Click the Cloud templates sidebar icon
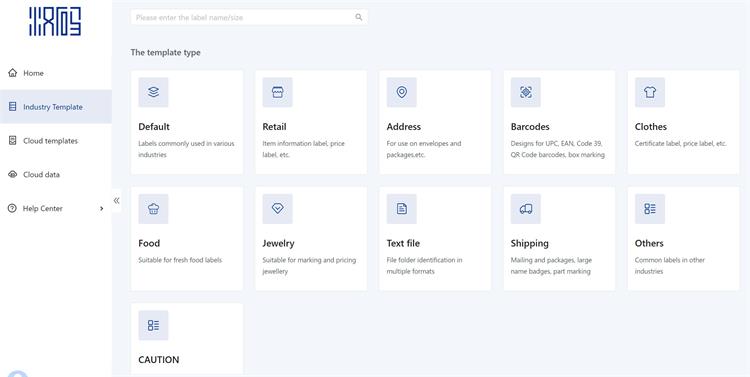The height and width of the screenshot is (377, 750). click(12, 141)
